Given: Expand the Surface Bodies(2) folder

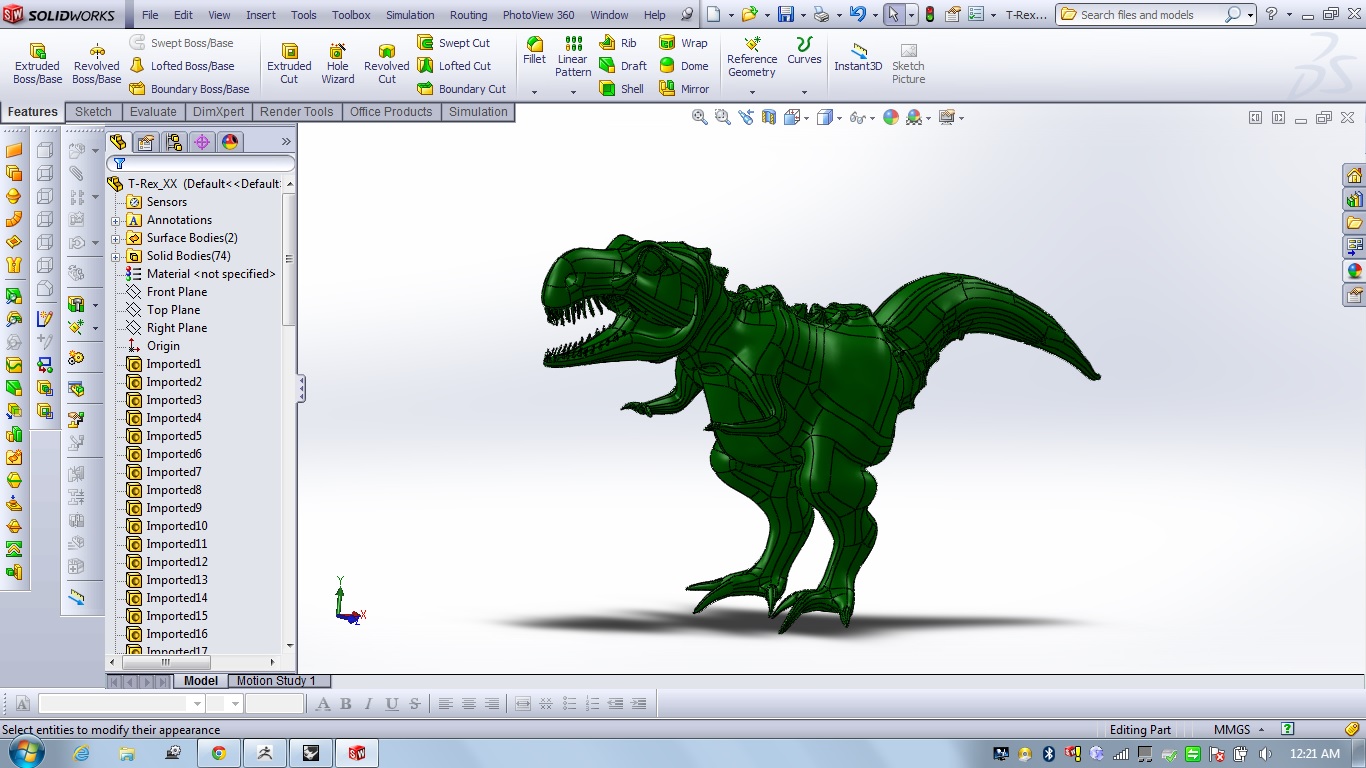Looking at the screenshot, I should [x=115, y=239].
